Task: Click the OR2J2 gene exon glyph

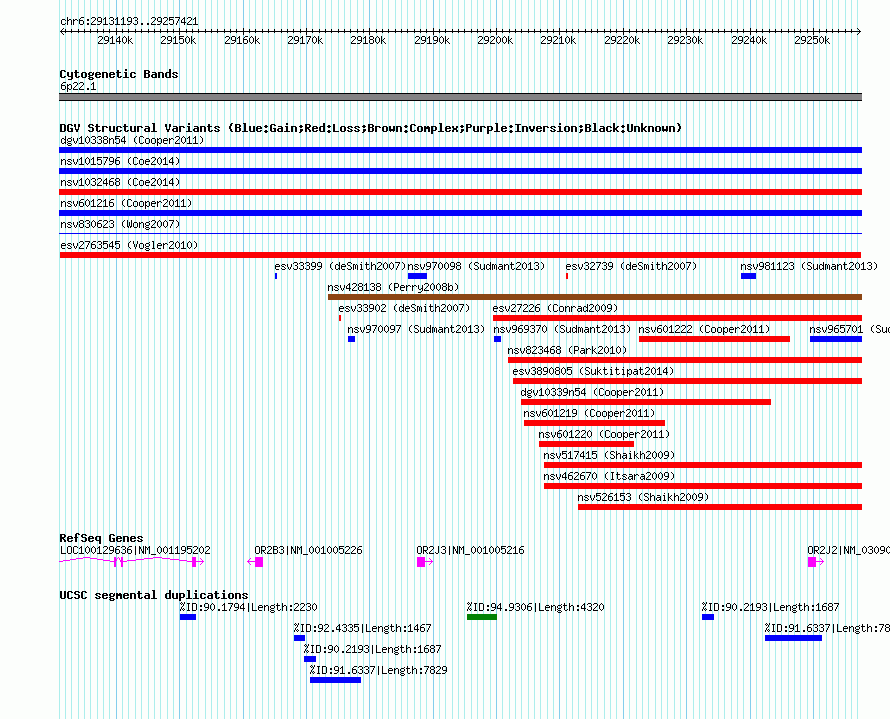Action: tap(812, 562)
